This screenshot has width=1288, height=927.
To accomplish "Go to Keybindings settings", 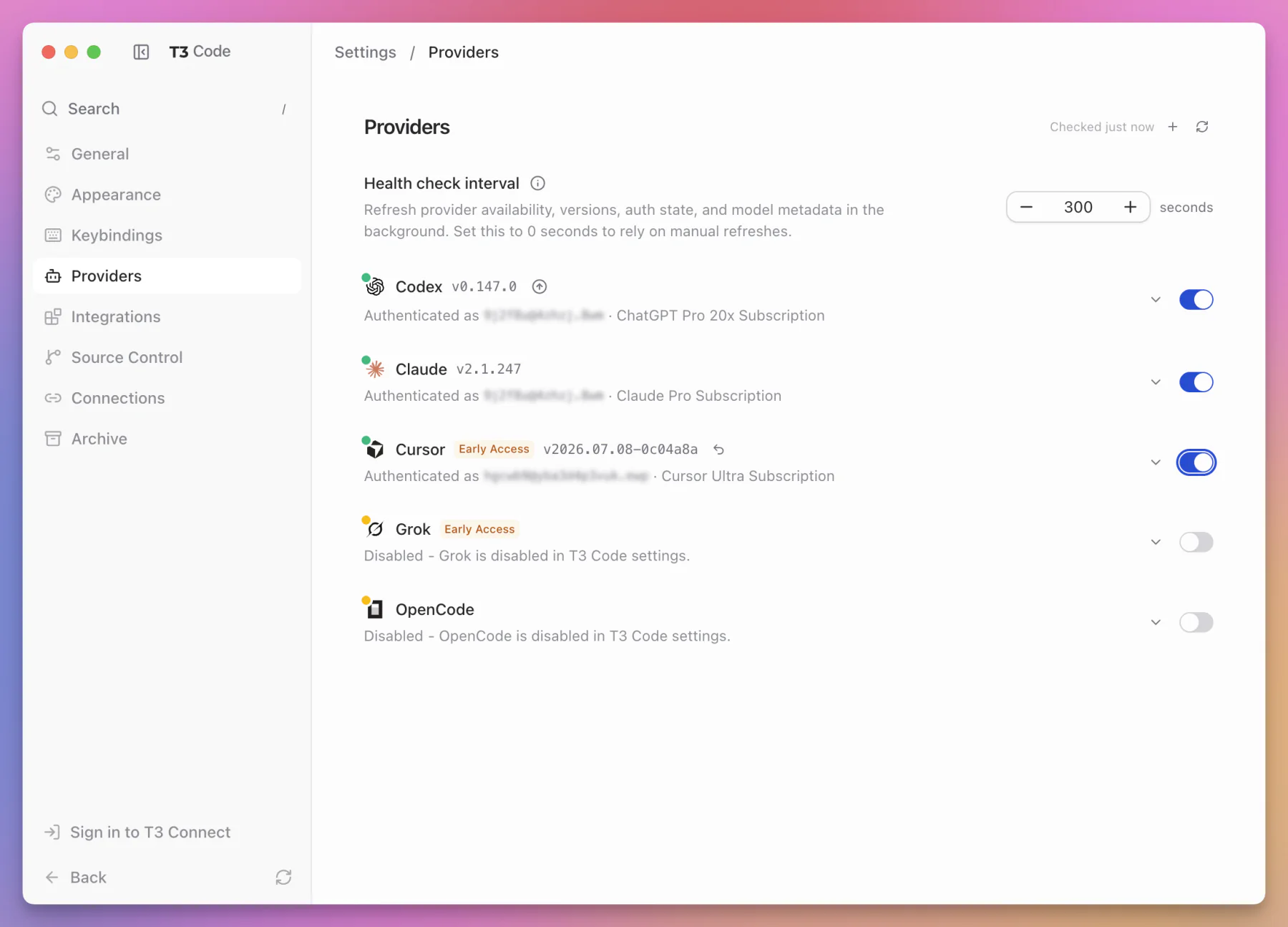I will pos(167,236).
